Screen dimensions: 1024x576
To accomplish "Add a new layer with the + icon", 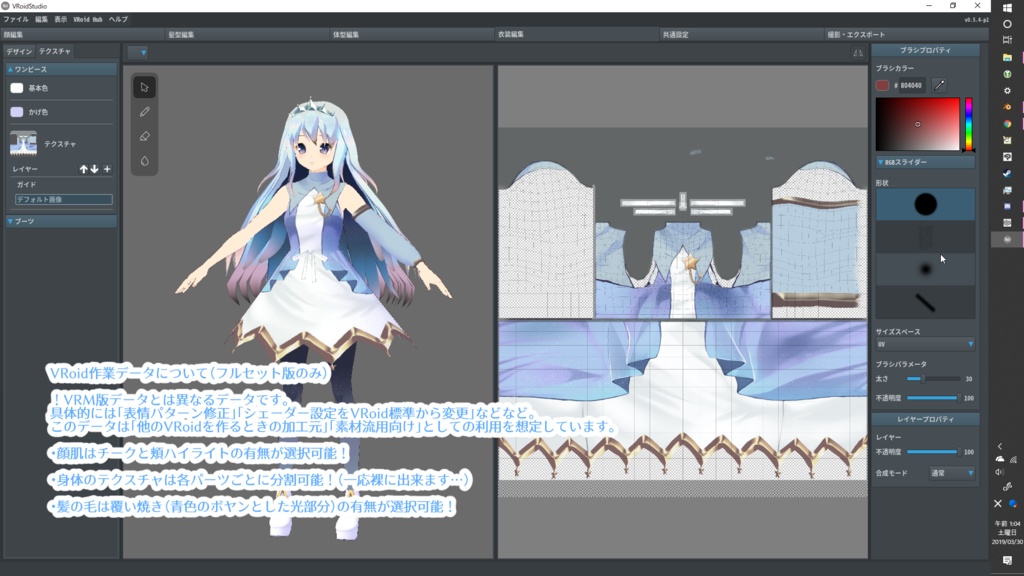I will click(x=107, y=169).
